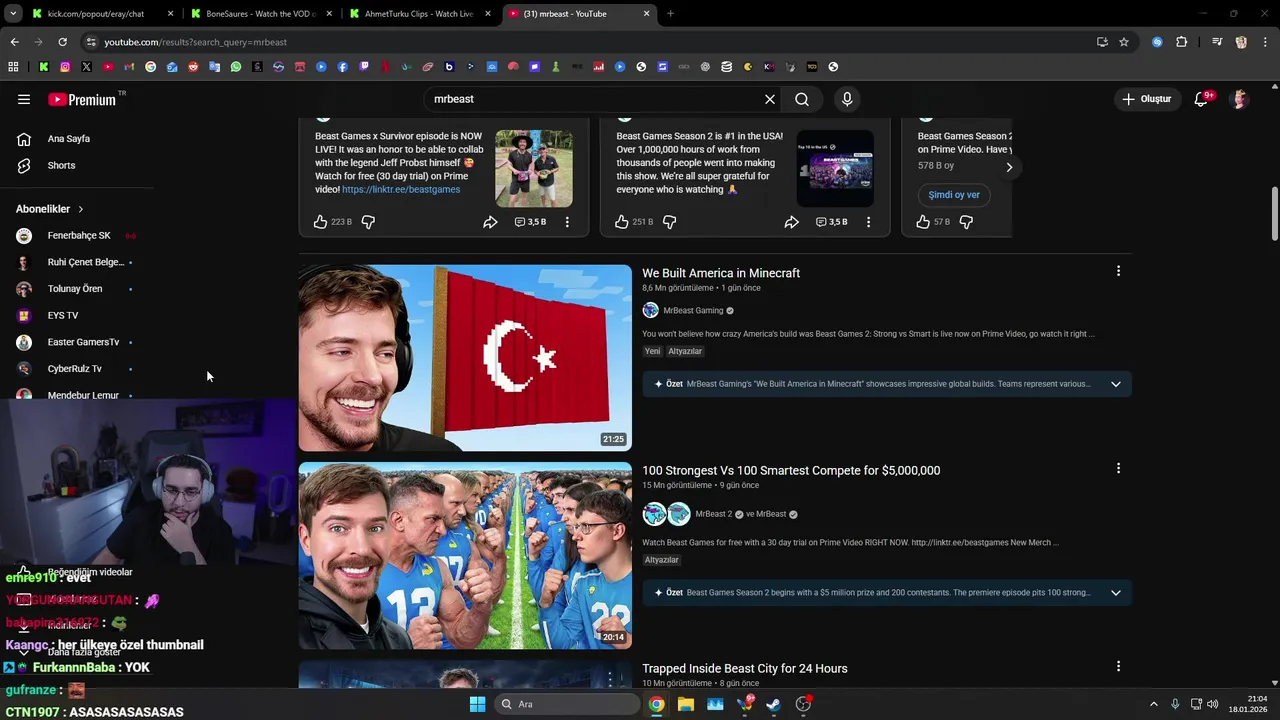Share the Beast Games x Survivor post
The width and height of the screenshot is (1280, 720).
490,222
